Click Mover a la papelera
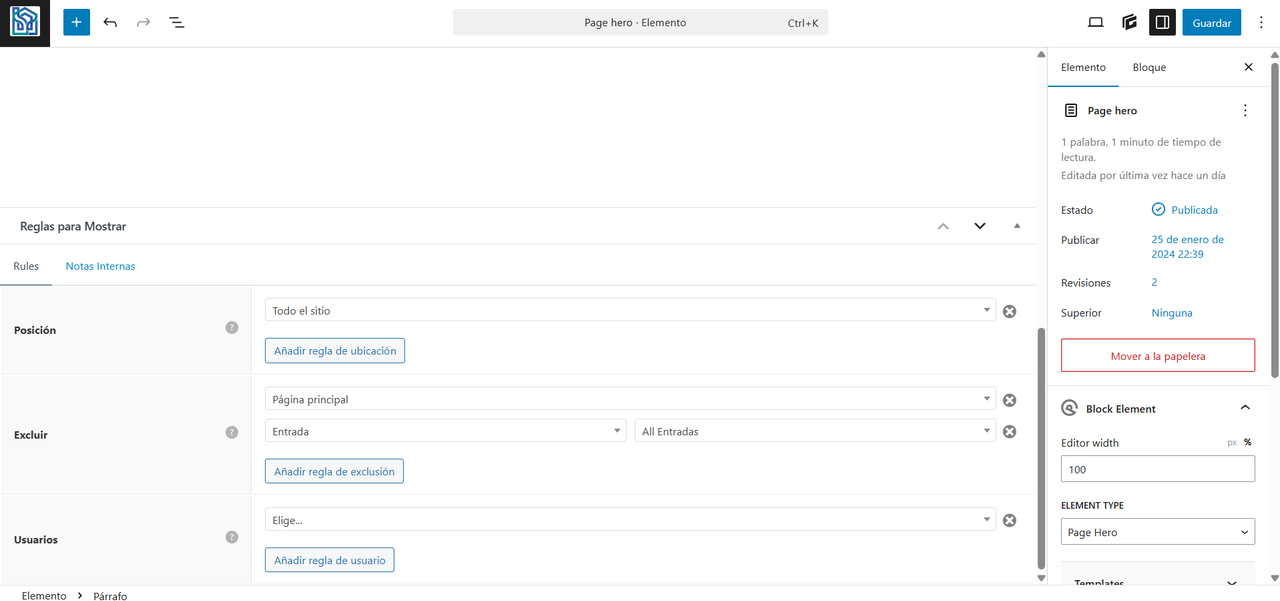 [1158, 356]
